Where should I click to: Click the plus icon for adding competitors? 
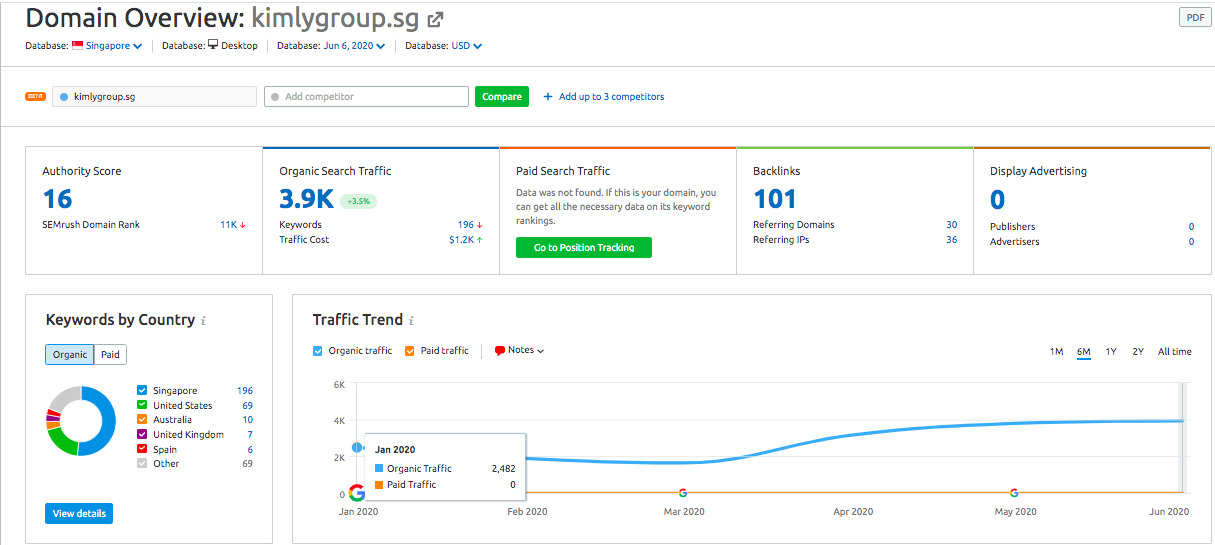548,97
